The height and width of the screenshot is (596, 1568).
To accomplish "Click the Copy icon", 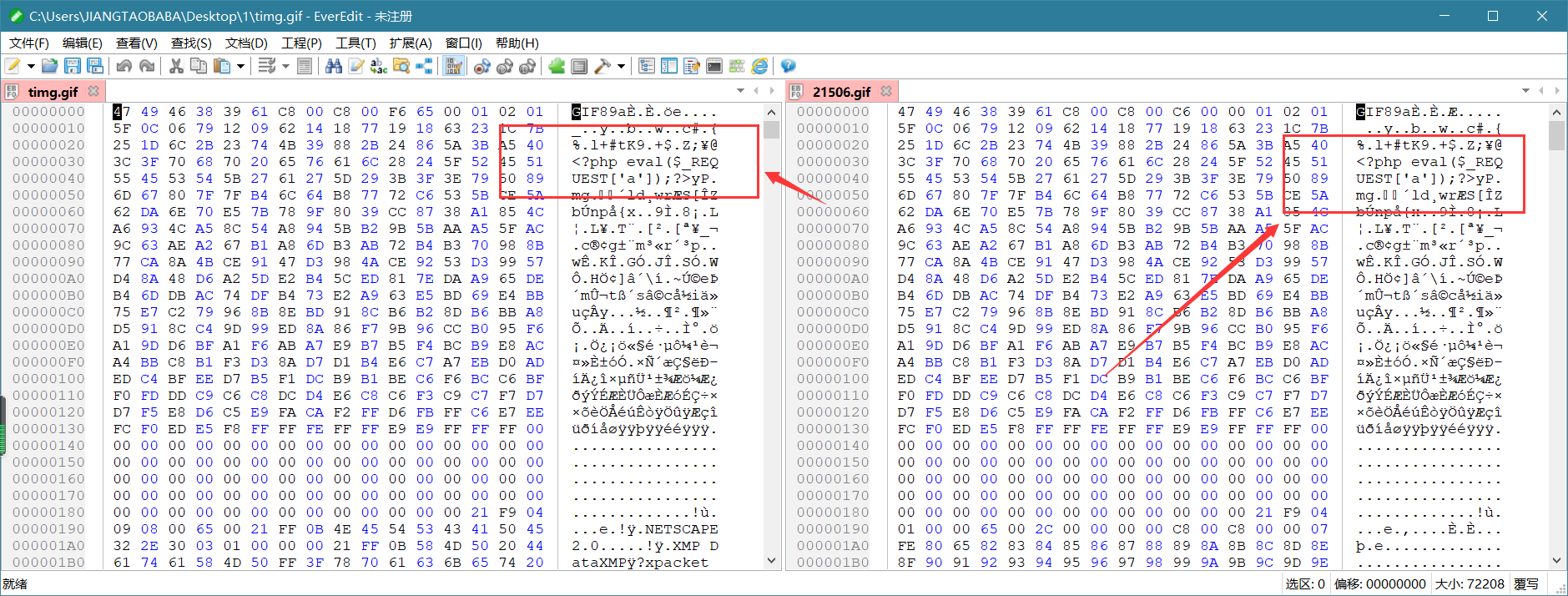I will (199, 66).
